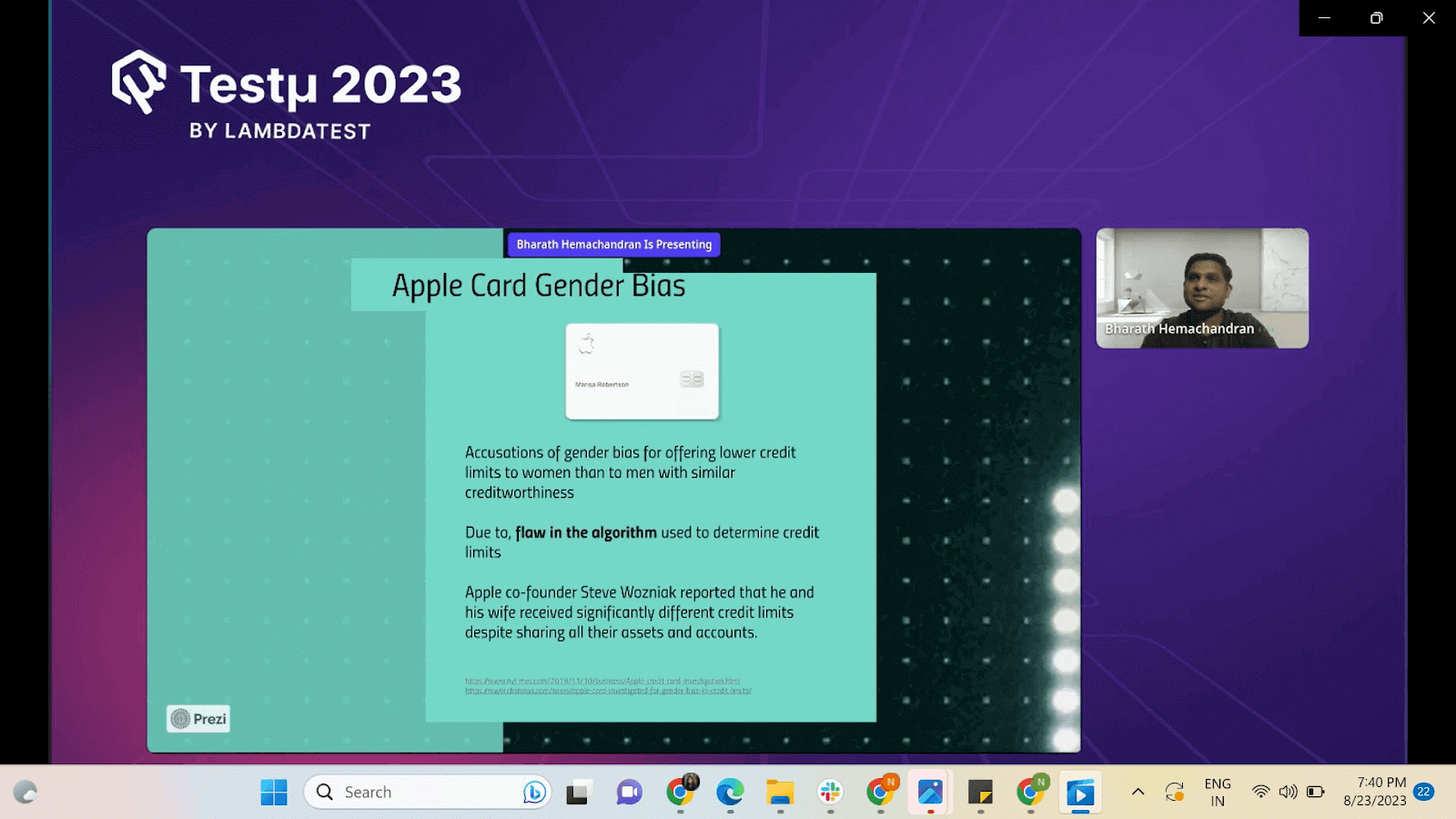Image resolution: width=1456 pixels, height=819 pixels.
Task: Switch to Slack on the taskbar
Action: pos(830,793)
